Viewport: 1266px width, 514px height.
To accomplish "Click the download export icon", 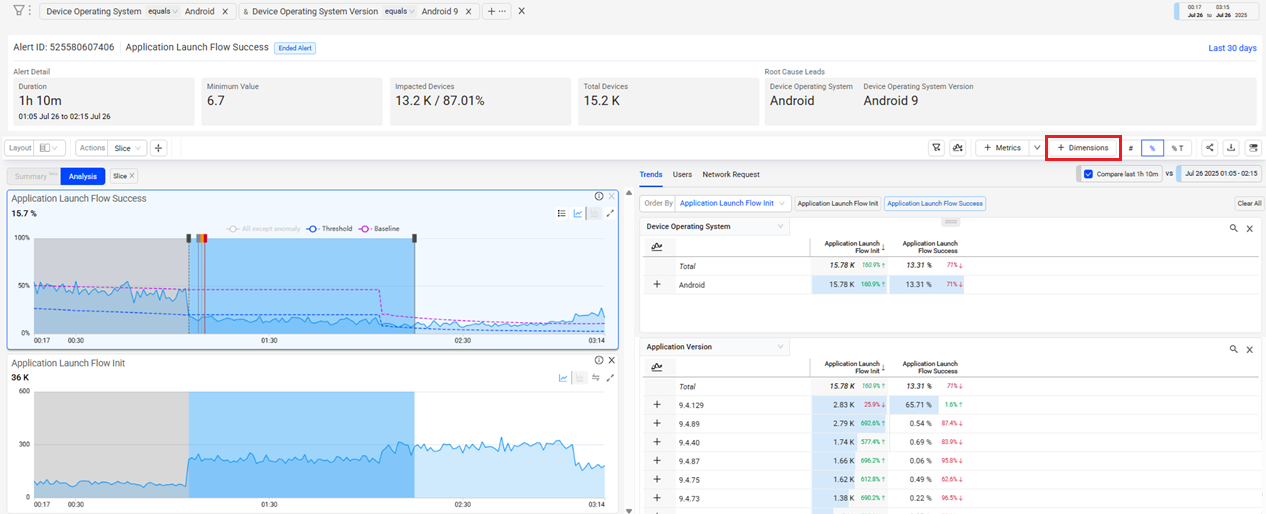I will [1231, 148].
